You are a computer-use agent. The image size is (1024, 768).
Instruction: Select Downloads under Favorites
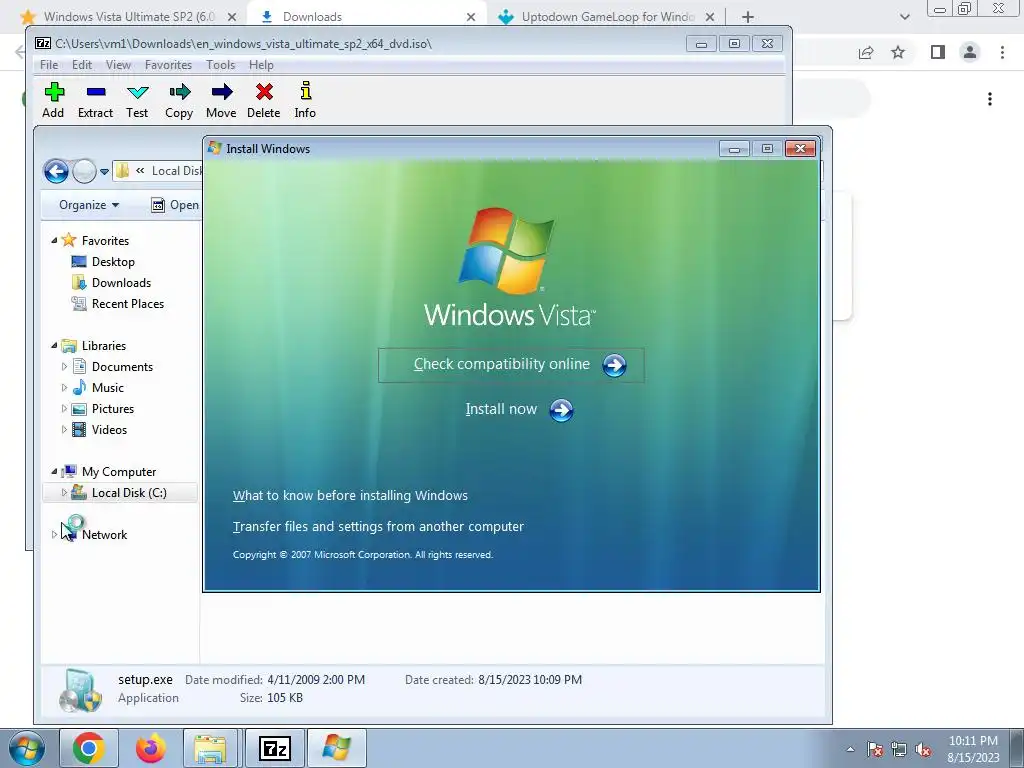coord(121,283)
